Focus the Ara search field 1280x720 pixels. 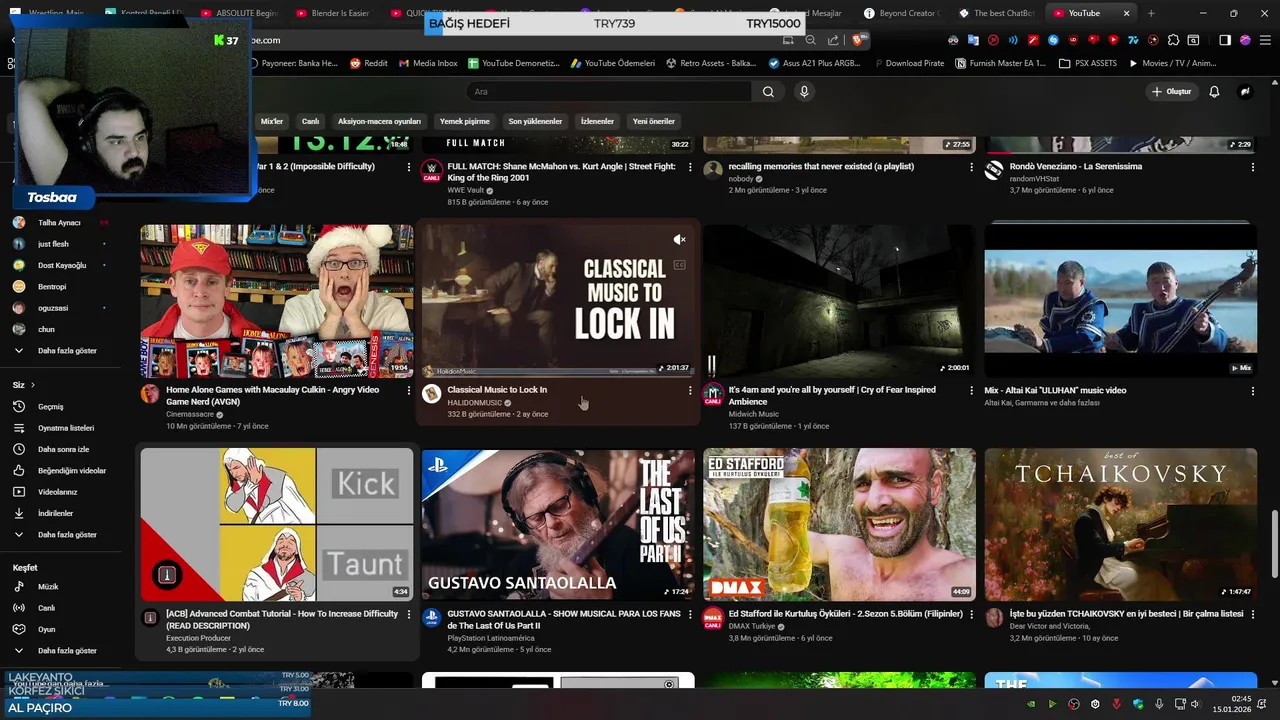click(x=610, y=91)
